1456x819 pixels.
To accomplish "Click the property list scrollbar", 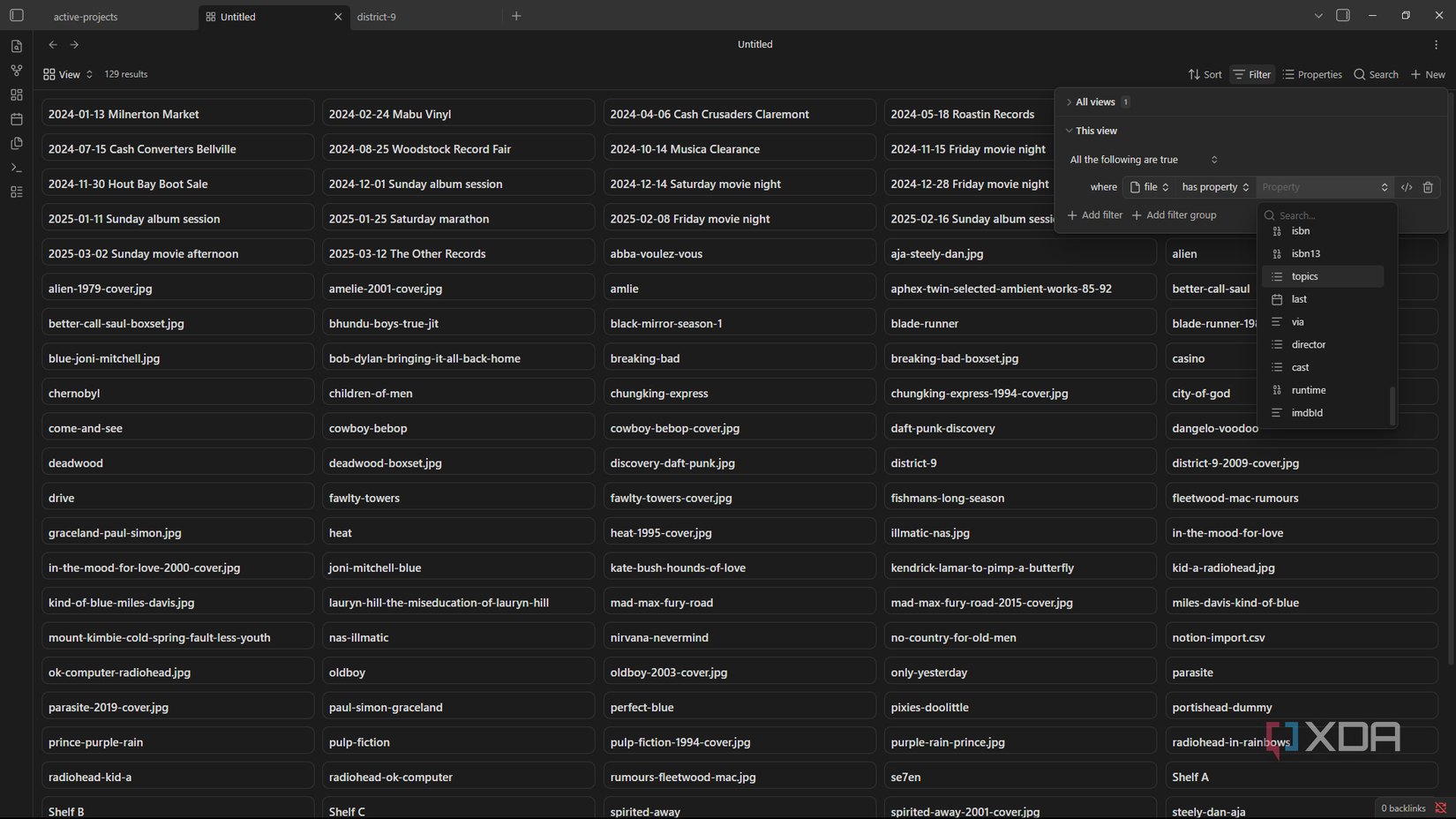I will click(x=1392, y=405).
